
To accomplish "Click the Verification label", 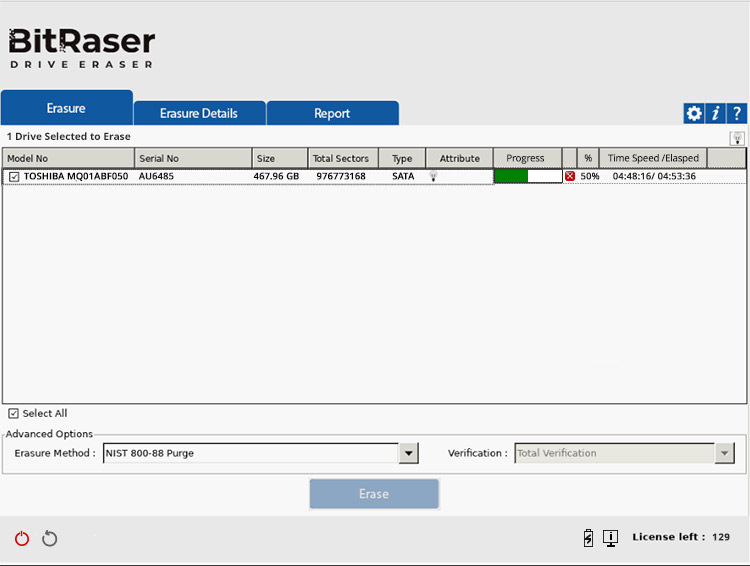I will pyautogui.click(x=477, y=453).
